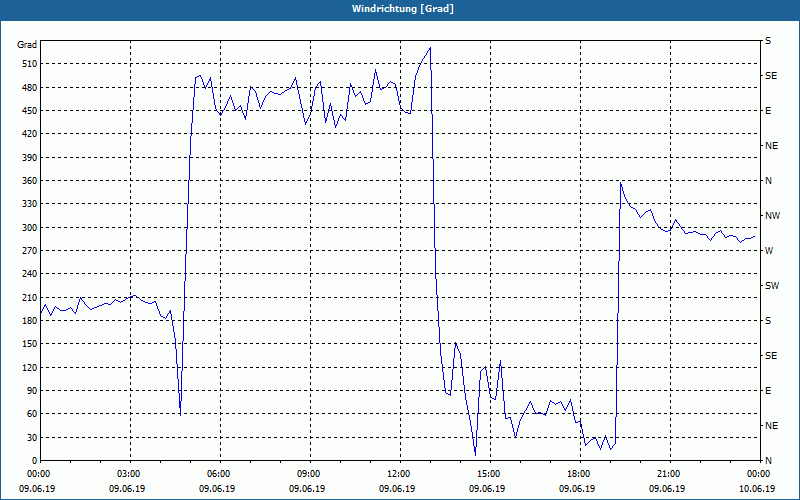Image resolution: width=800 pixels, height=500 pixels.
Task: Click the N compass label level with 360
Action: [768, 181]
